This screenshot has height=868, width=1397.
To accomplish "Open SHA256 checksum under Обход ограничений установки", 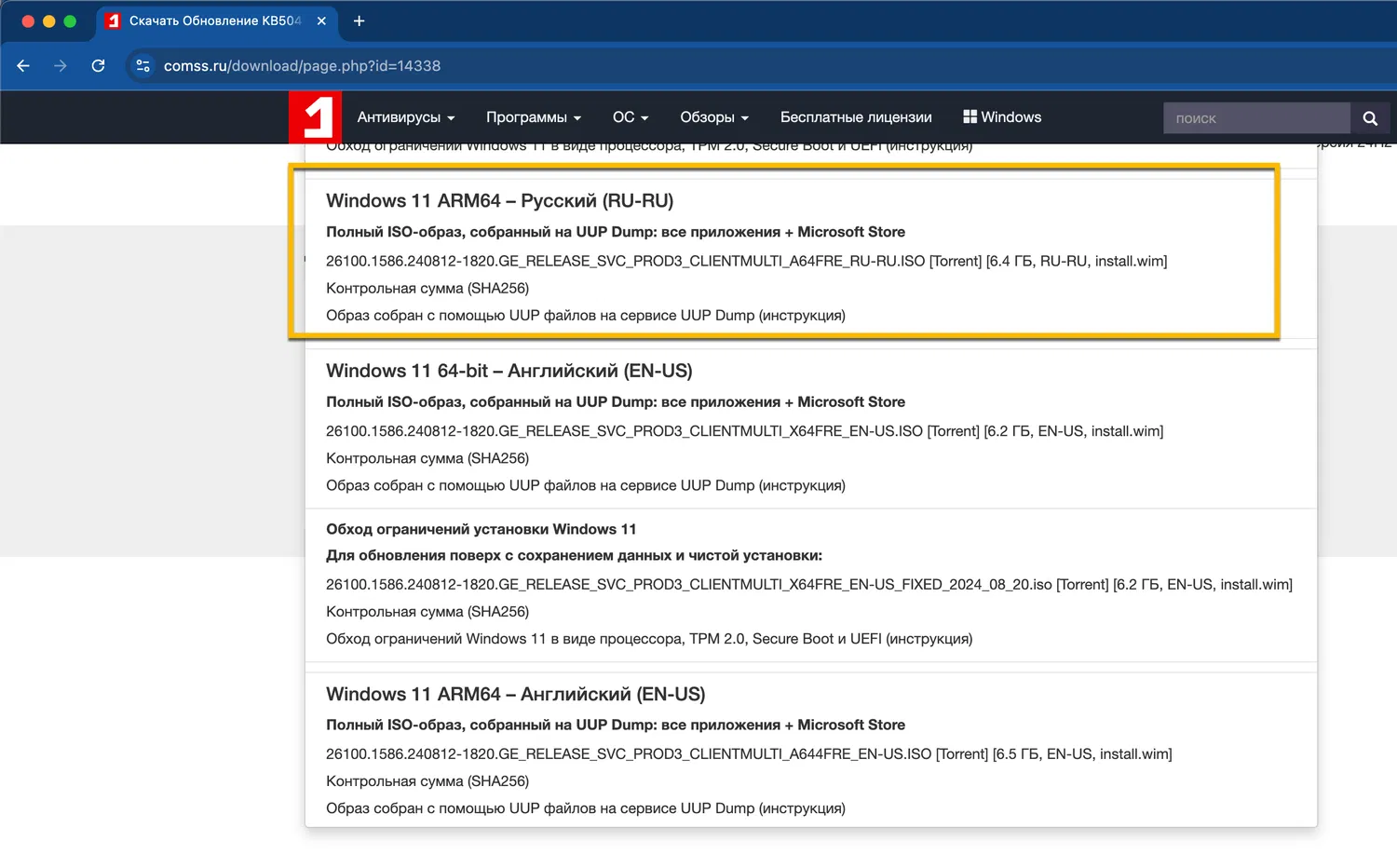I will 427,612.
